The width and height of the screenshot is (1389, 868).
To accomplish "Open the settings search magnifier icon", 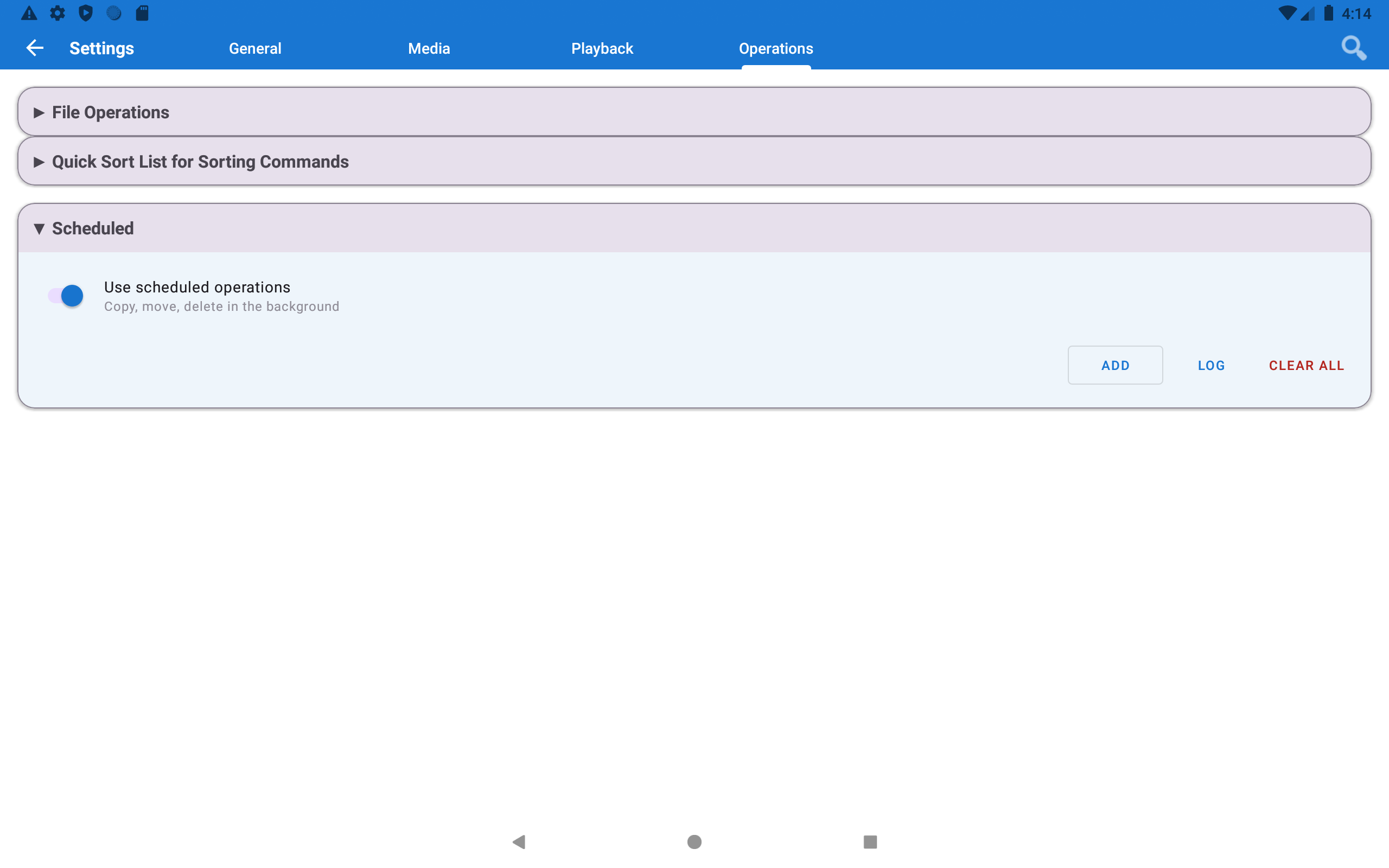I will coord(1353,48).
